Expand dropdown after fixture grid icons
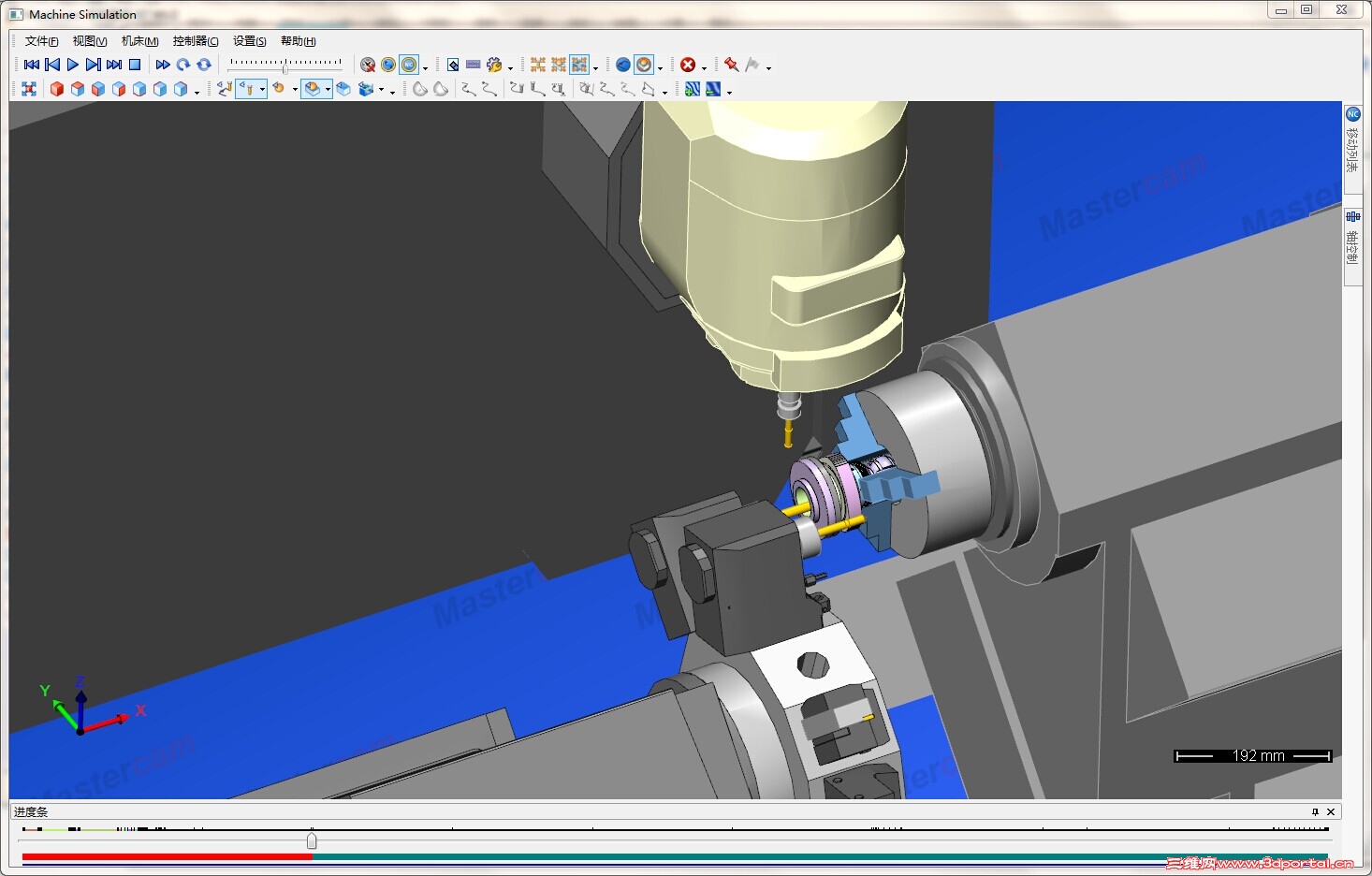The height and width of the screenshot is (876, 1372). 595,67
